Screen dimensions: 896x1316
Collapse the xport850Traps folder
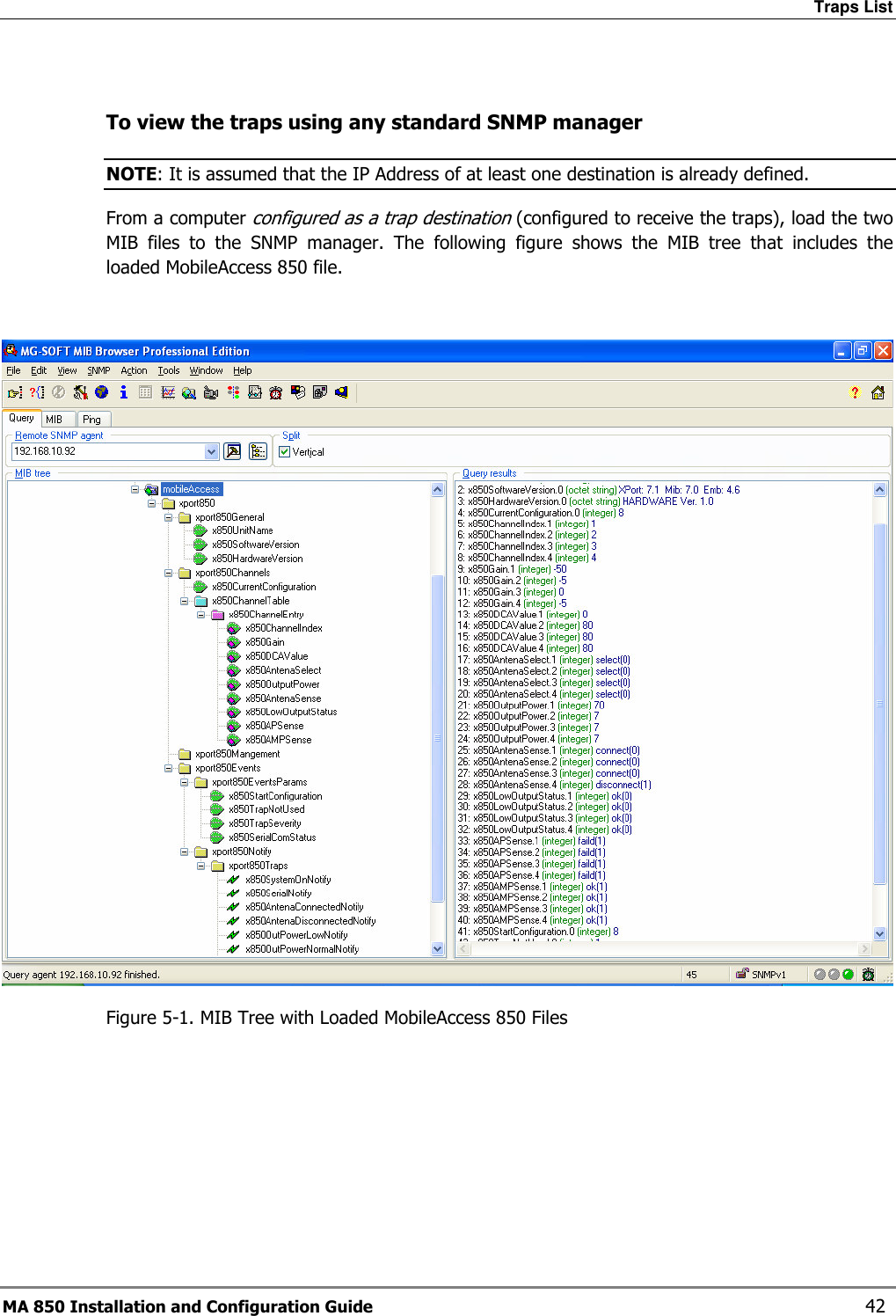(201, 866)
